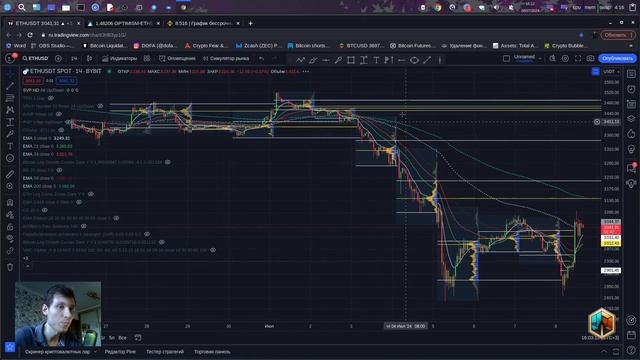Open the Скринер криптовалютных пар tab

point(58,351)
